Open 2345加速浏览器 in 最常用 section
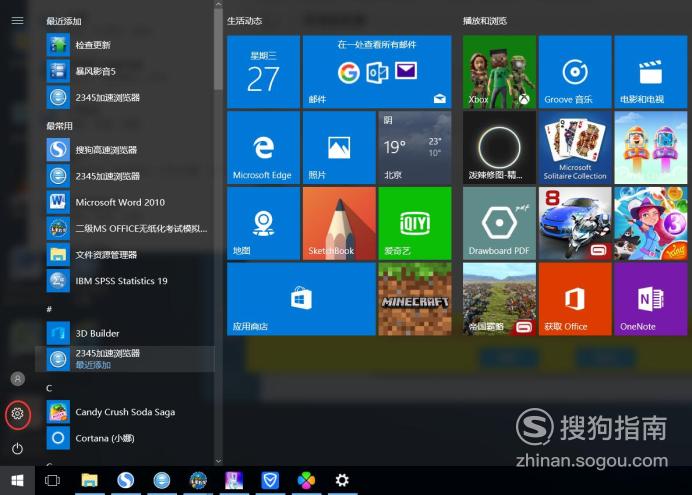The height and width of the screenshot is (495, 692). pos(124,176)
